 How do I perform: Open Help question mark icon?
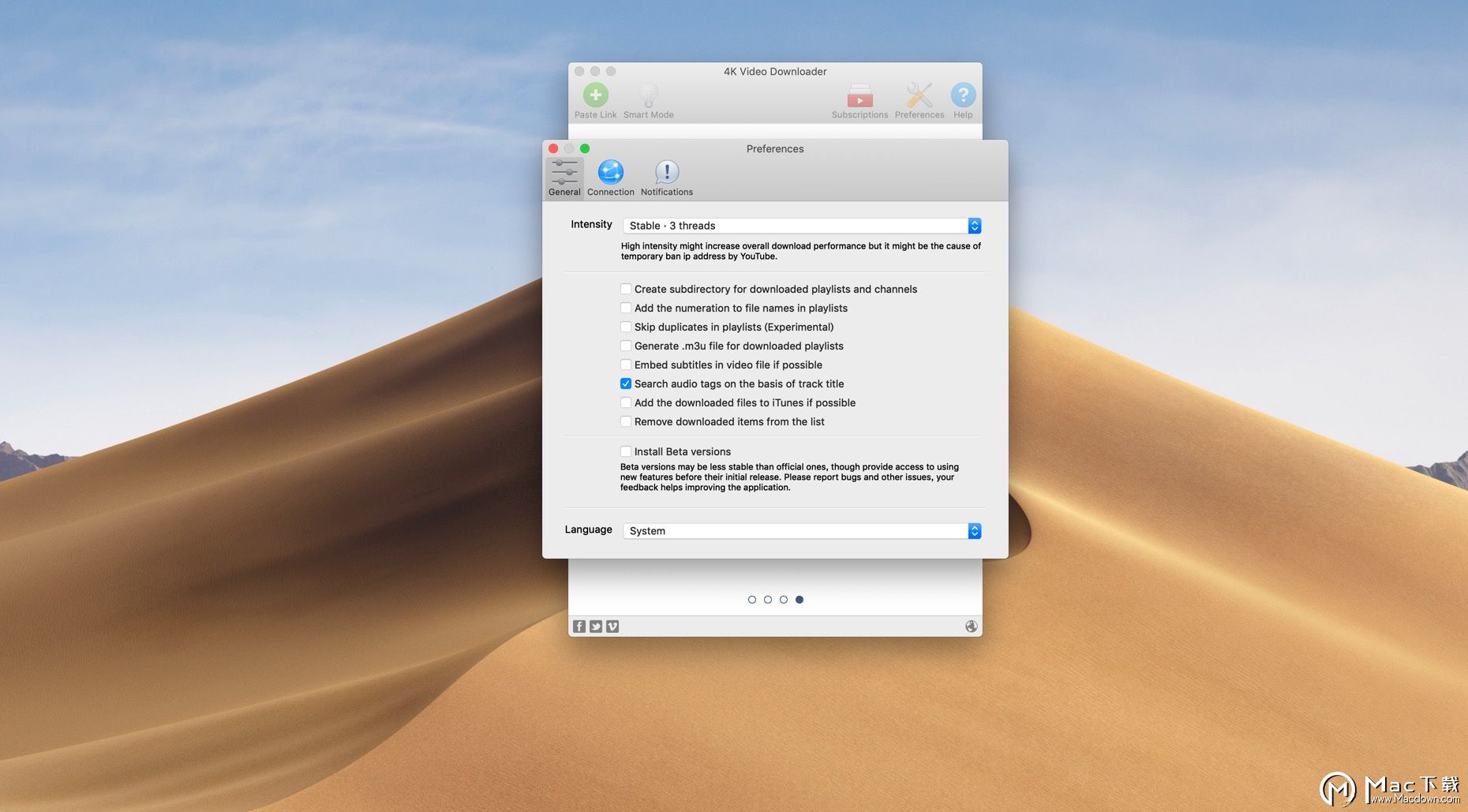963,95
